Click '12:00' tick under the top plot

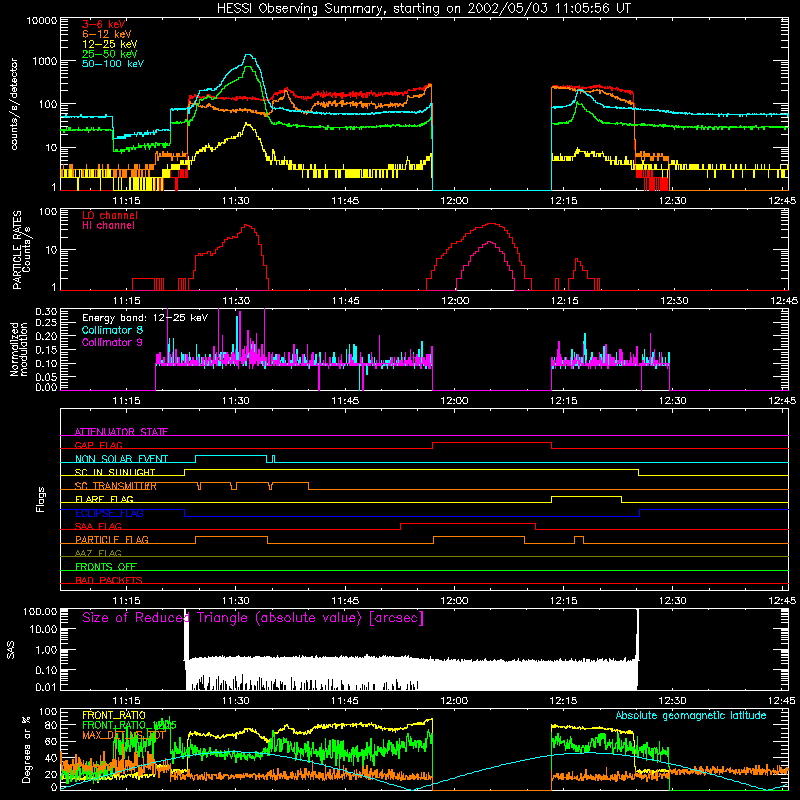[454, 201]
